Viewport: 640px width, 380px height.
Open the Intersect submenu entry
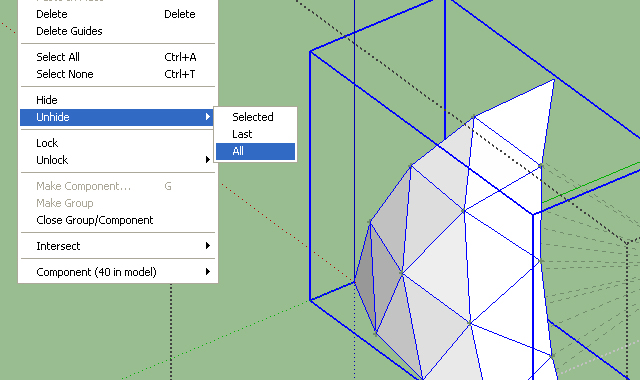[118, 246]
